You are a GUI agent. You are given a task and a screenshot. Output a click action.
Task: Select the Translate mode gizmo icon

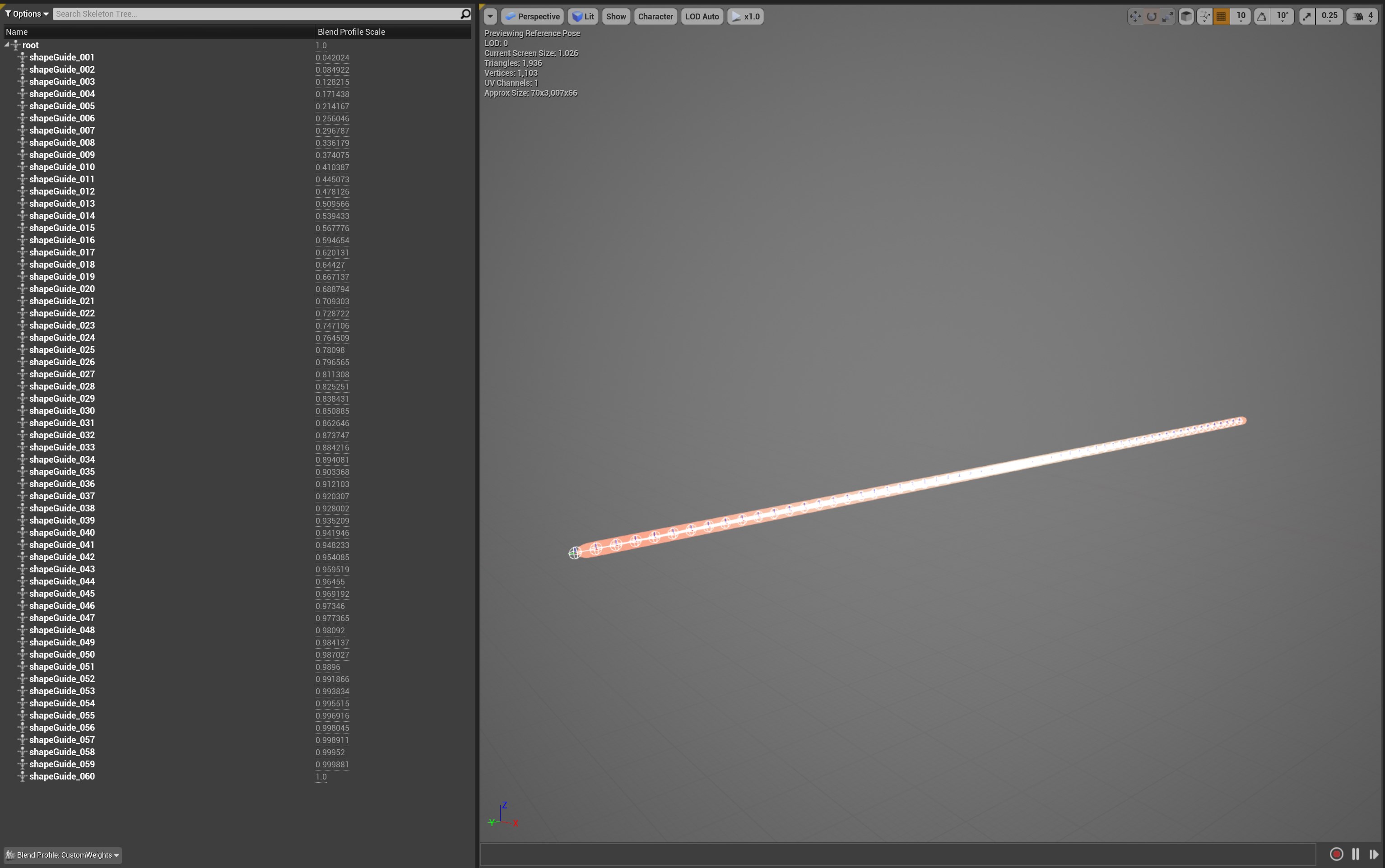(x=1135, y=17)
